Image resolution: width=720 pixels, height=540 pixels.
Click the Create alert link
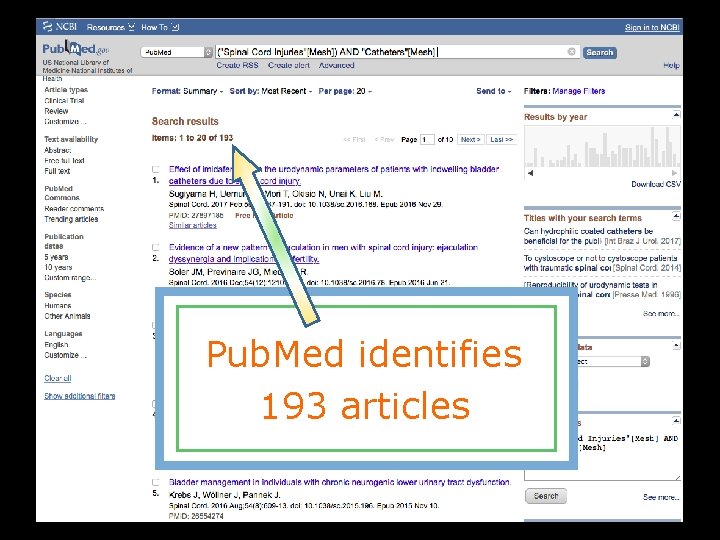(x=289, y=65)
